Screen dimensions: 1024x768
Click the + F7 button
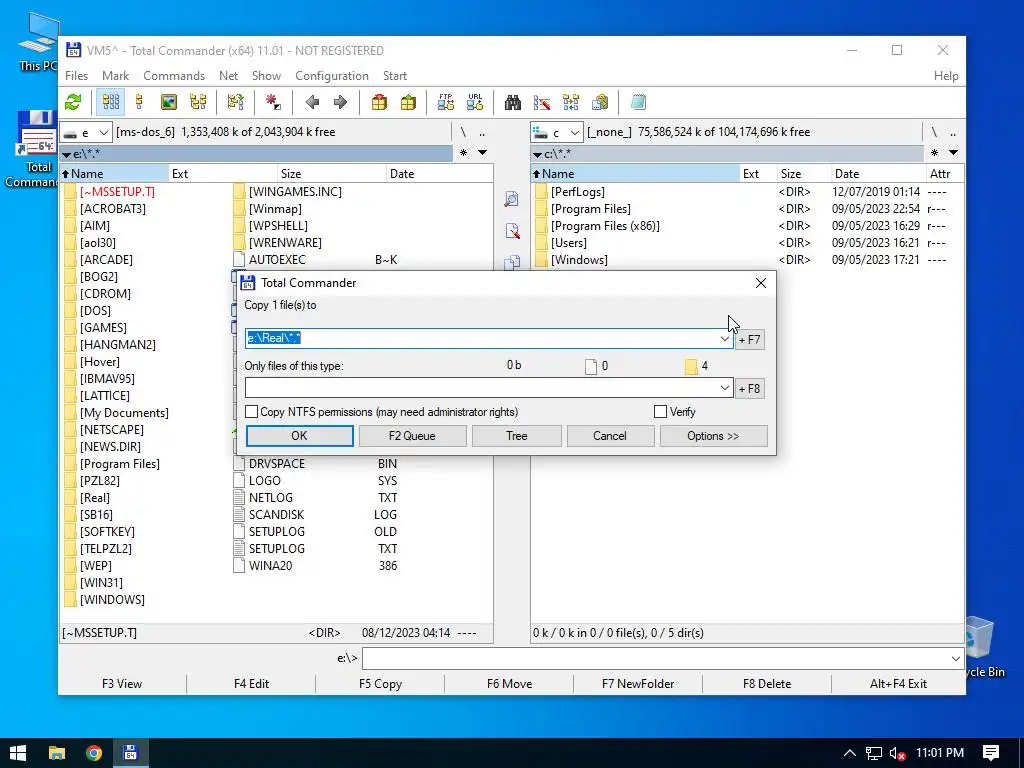[x=750, y=340]
